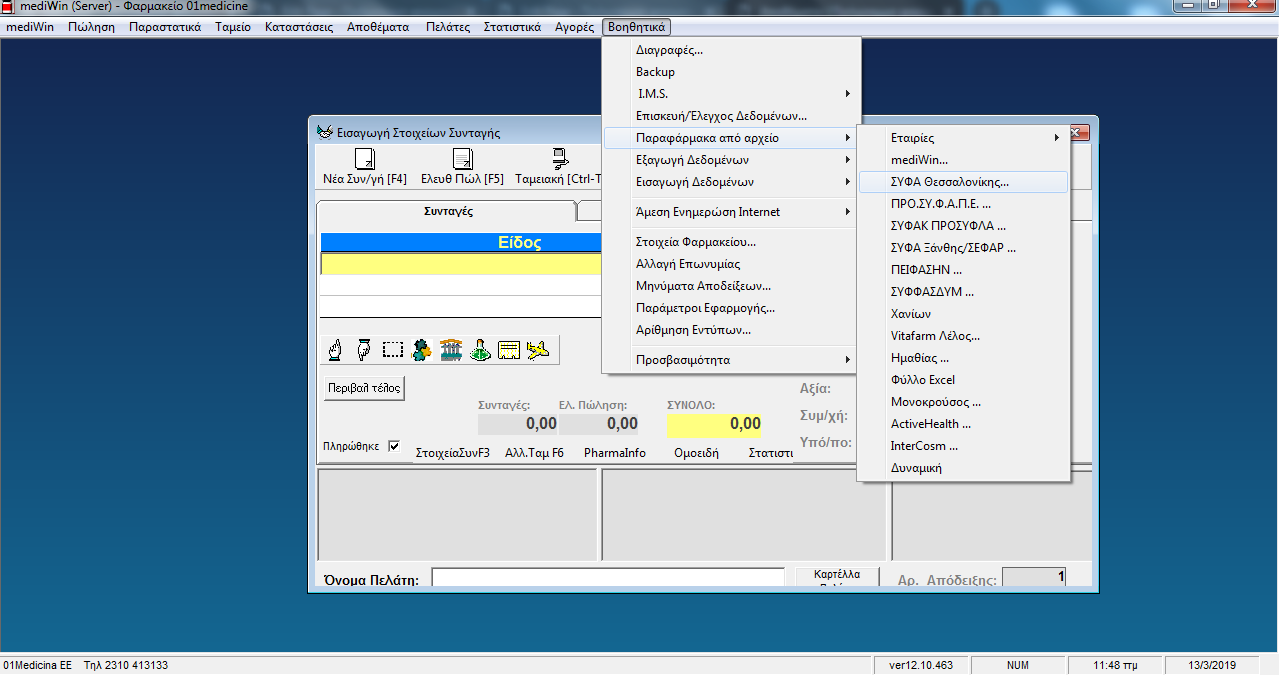
Task: Select ΣΥΦΦΑΣΔΥΜ ... entry
Action: point(964,292)
